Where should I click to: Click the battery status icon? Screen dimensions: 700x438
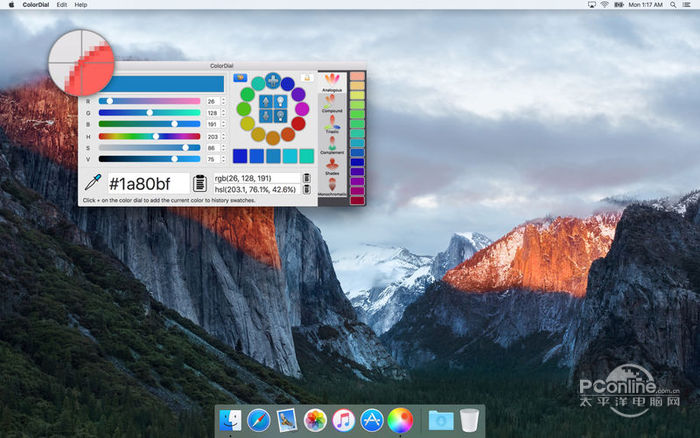click(619, 4)
